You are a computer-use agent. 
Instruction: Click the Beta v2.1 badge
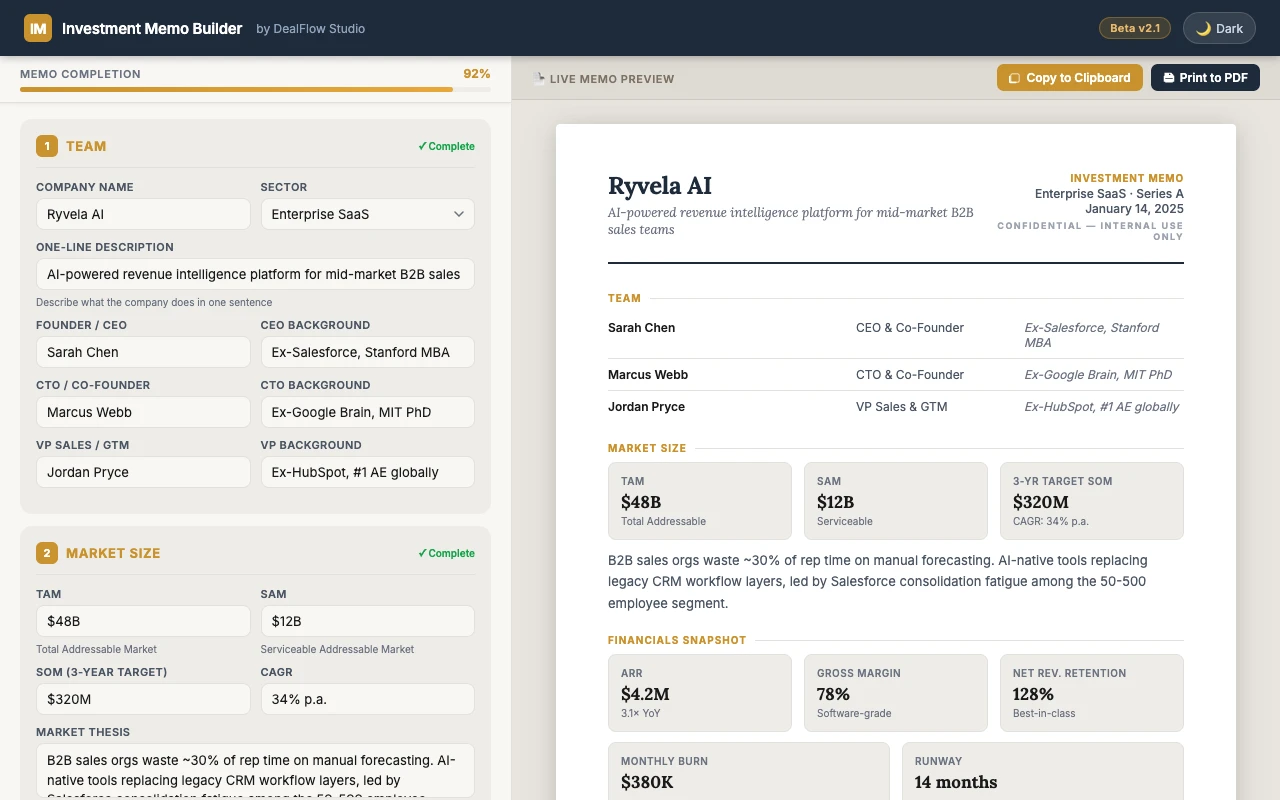[1135, 28]
